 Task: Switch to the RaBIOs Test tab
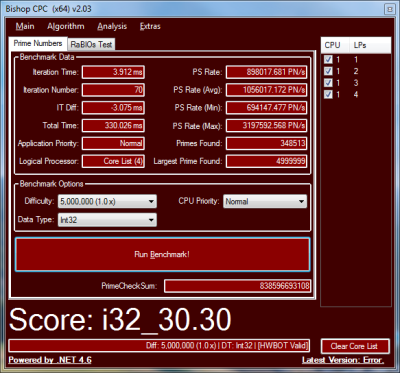[91, 44]
